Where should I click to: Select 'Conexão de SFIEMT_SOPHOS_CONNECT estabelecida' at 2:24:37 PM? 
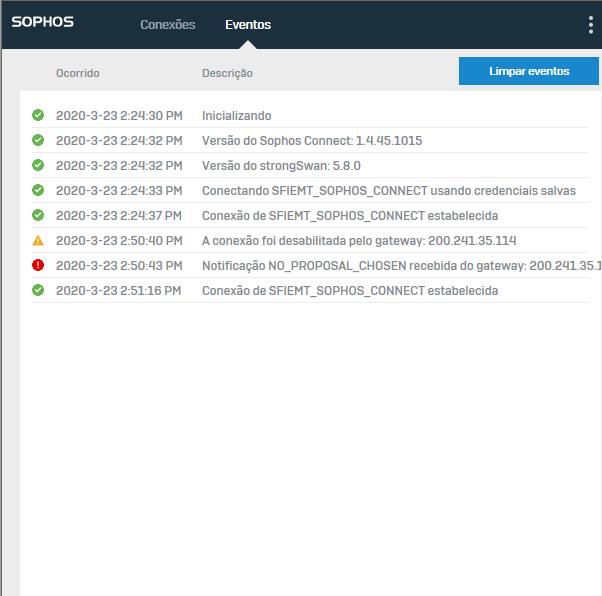point(350,215)
